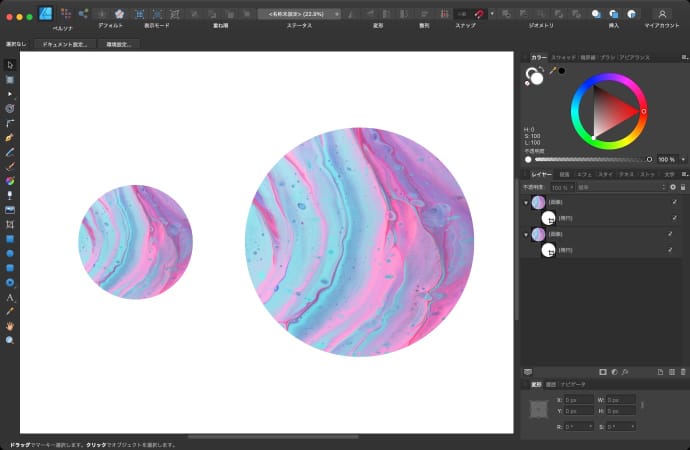Pick the View hand tool
690x450 pixels.
pyautogui.click(x=10, y=326)
